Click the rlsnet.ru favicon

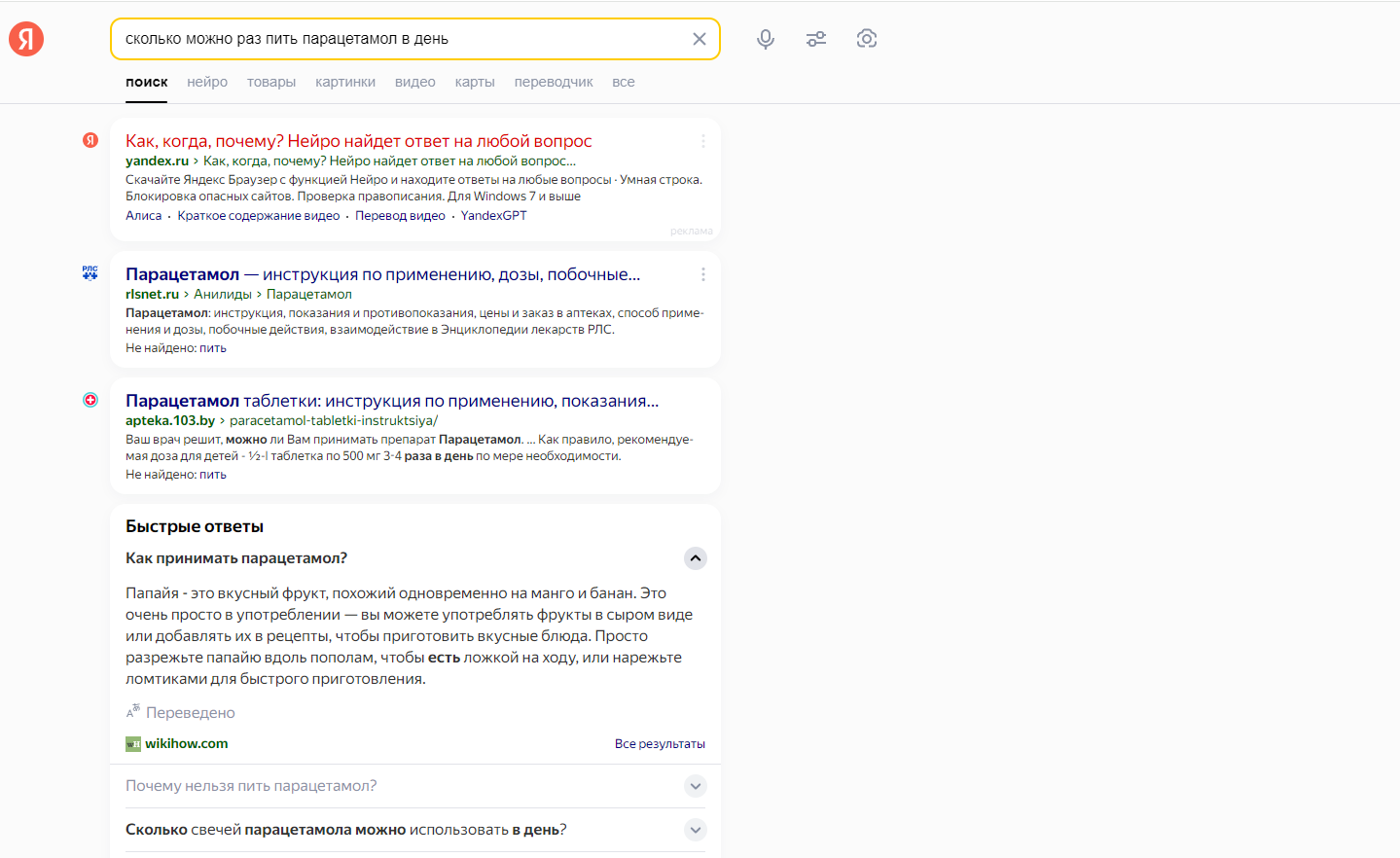[x=90, y=273]
